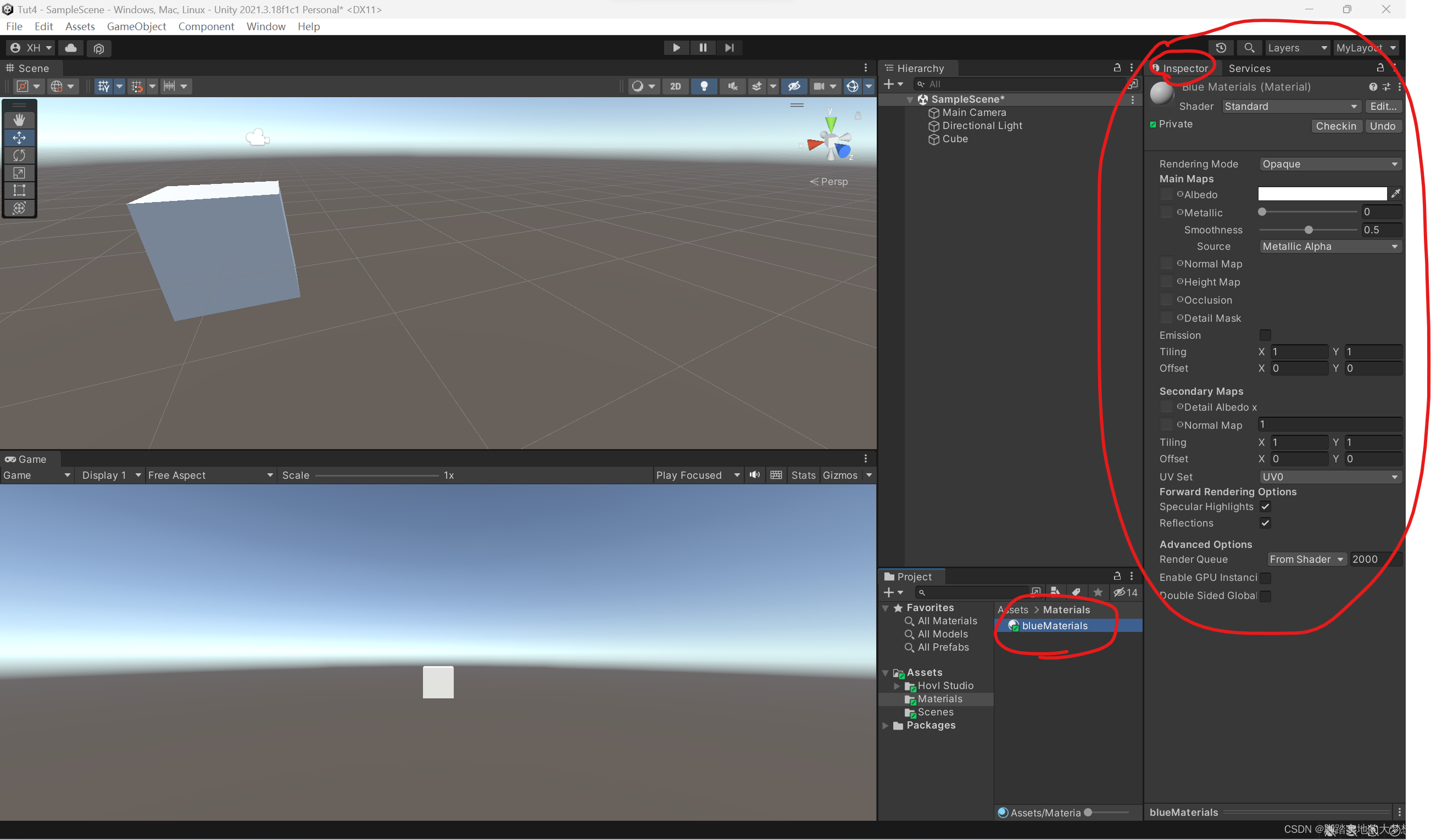Enable GPU Instancing checkbox

1265,578
